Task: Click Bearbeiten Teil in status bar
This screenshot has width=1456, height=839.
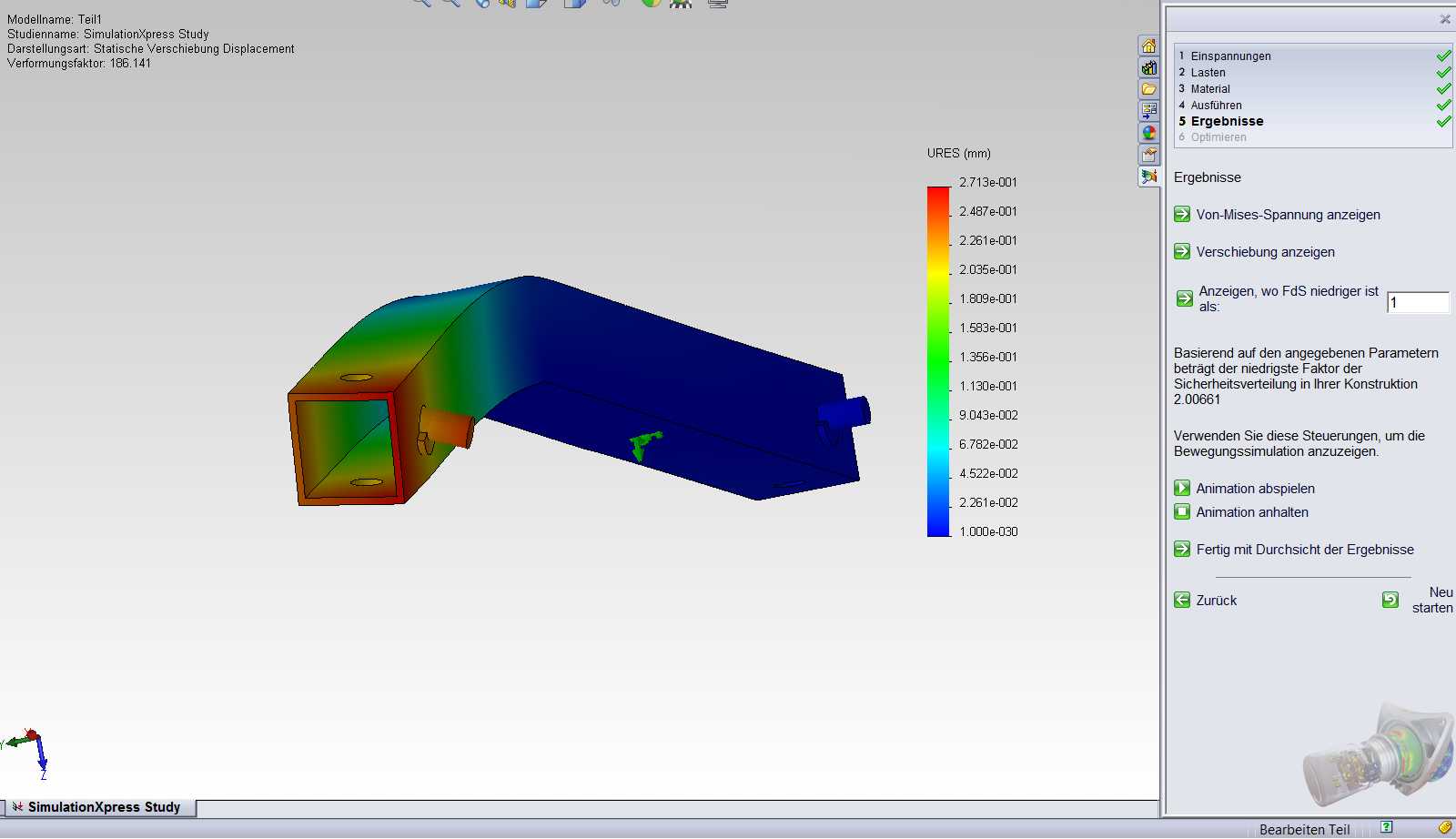Action: [1304, 829]
